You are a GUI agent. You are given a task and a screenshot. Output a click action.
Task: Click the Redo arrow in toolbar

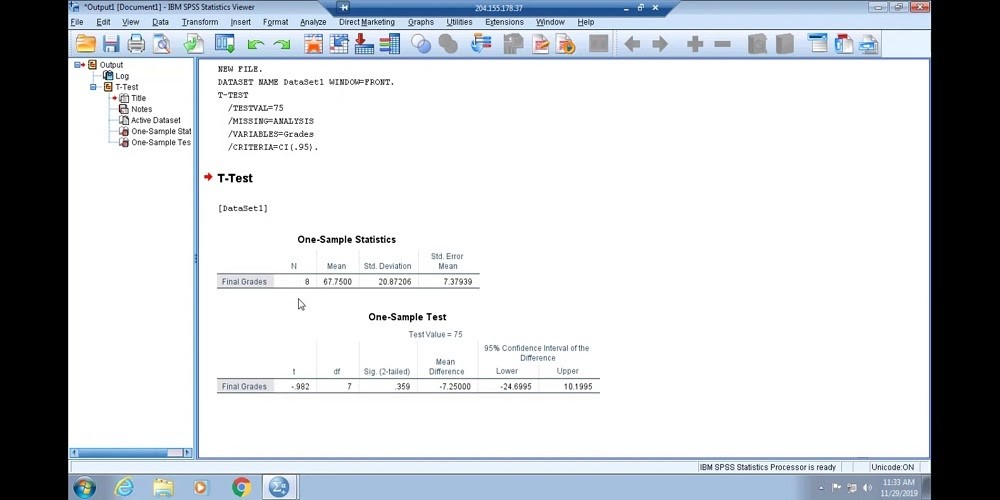282,44
